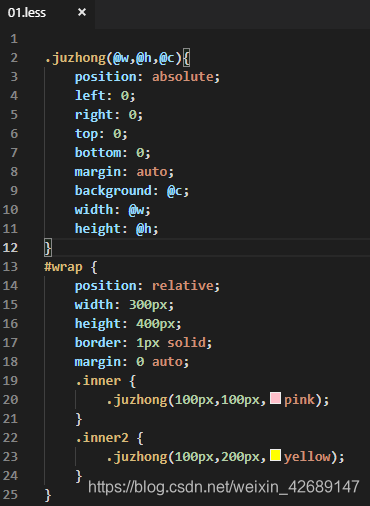
Task: Click 'position: relative;' line
Action: tap(147, 286)
